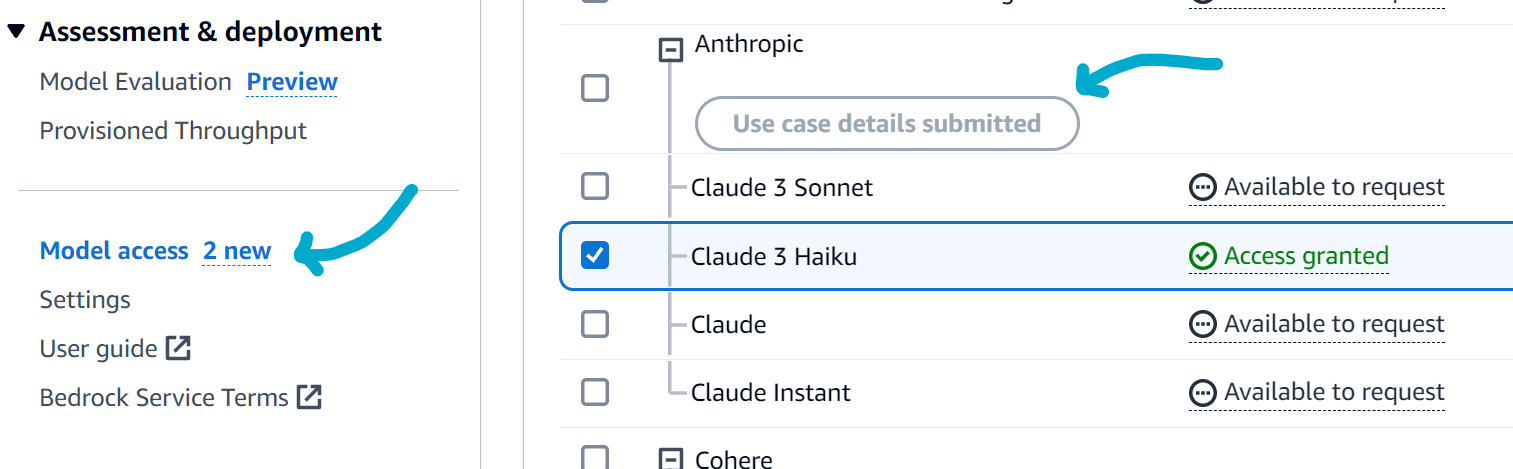
Task: Collapse the Assessment & deployment section
Action: [16, 32]
